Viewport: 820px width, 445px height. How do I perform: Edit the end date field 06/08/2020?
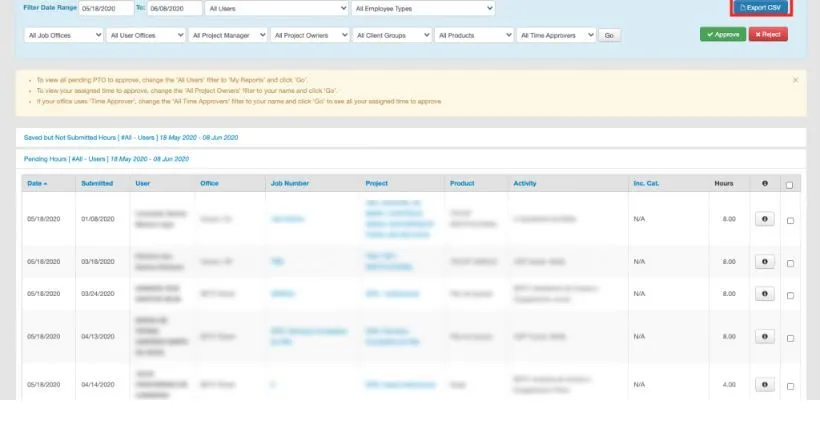point(174,8)
